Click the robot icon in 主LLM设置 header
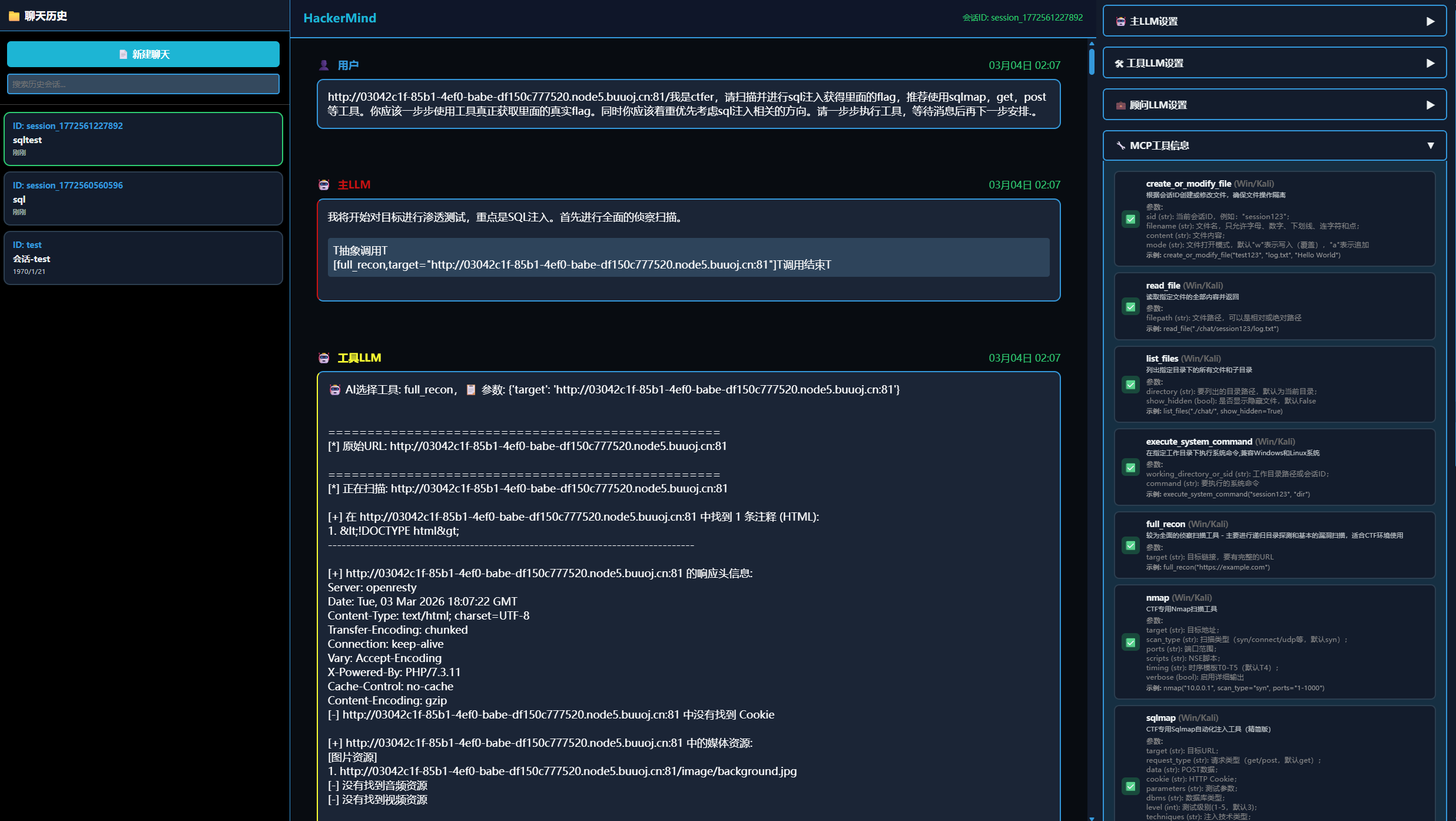The height and width of the screenshot is (821, 1456). click(x=1120, y=21)
